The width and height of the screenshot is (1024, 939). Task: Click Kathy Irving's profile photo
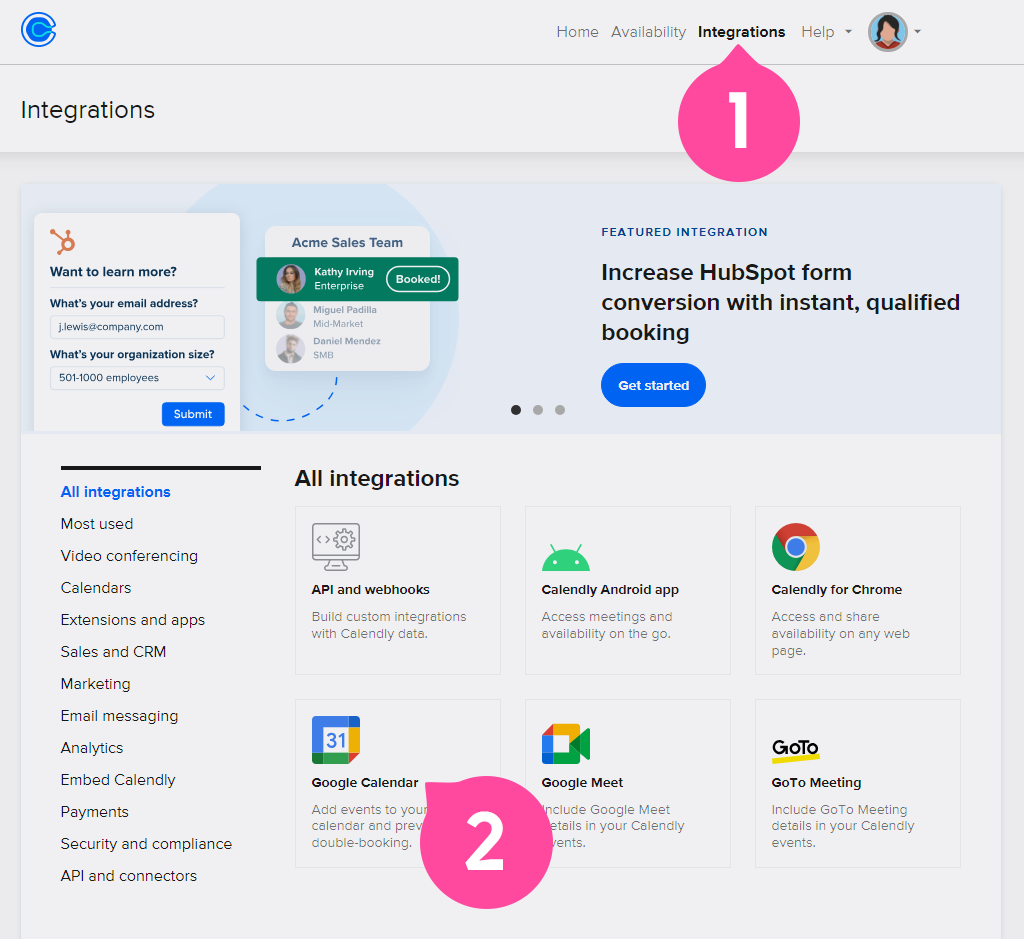point(291,279)
